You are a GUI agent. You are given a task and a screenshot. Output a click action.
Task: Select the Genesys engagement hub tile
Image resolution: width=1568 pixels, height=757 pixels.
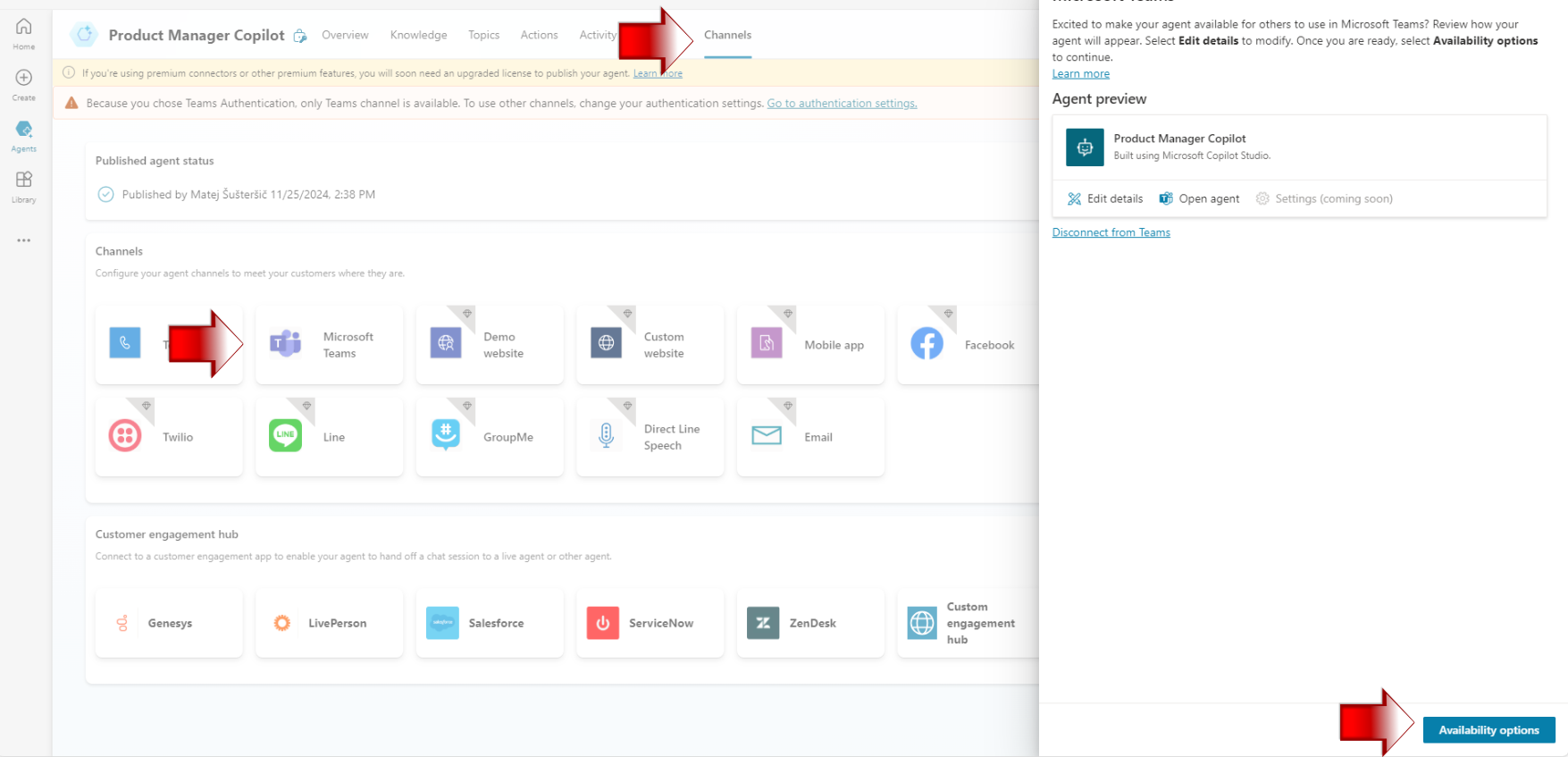169,623
